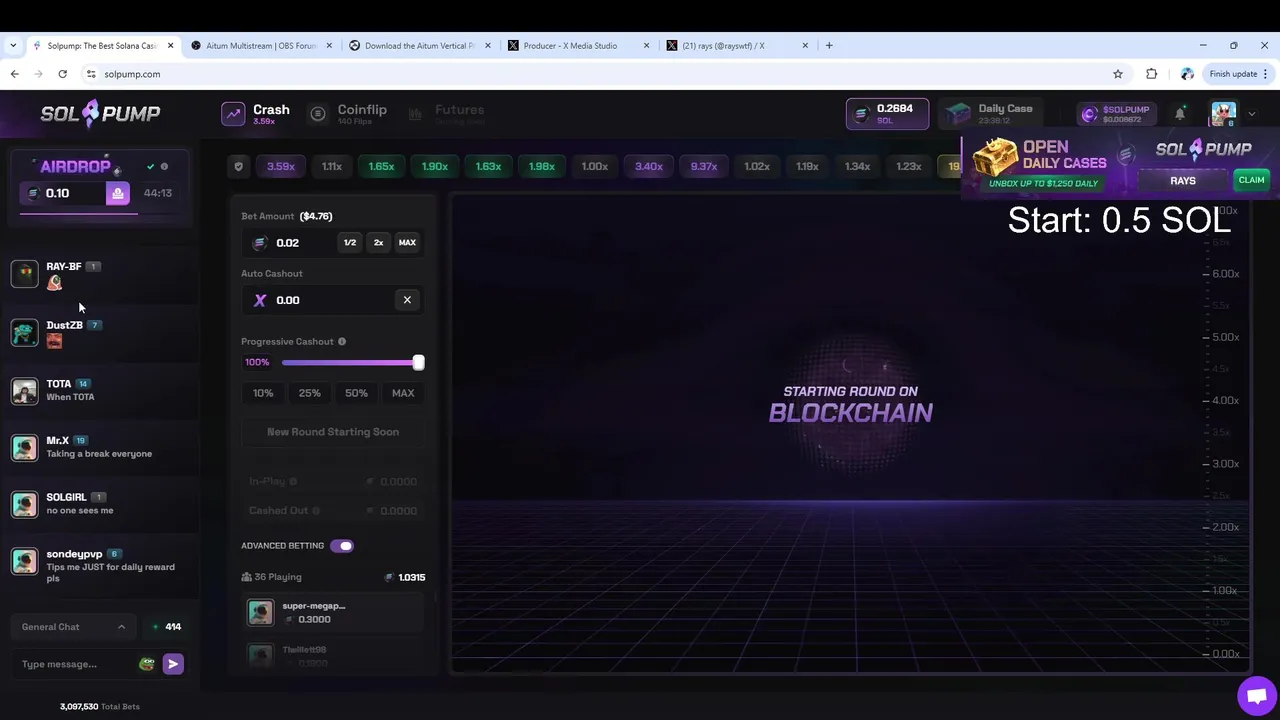Double the bet with 2x button

[378, 242]
